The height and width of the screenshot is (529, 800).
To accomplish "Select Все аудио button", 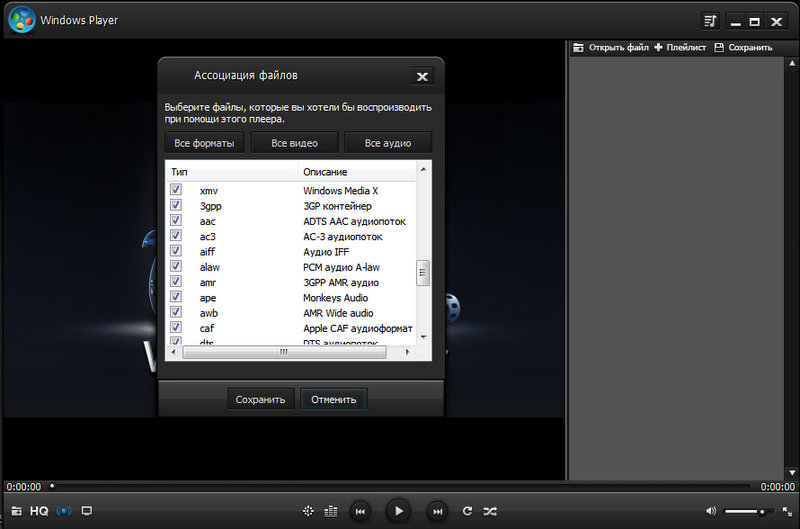I will tap(388, 143).
